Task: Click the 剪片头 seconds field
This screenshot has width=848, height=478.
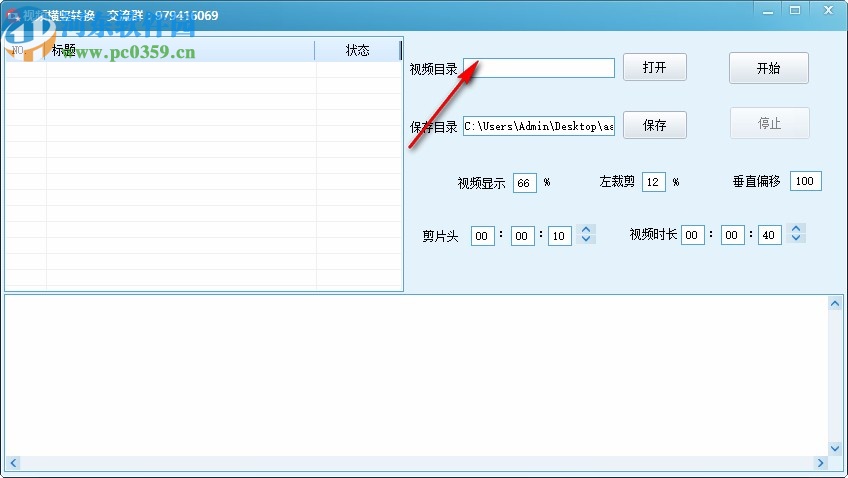Action: [559, 236]
